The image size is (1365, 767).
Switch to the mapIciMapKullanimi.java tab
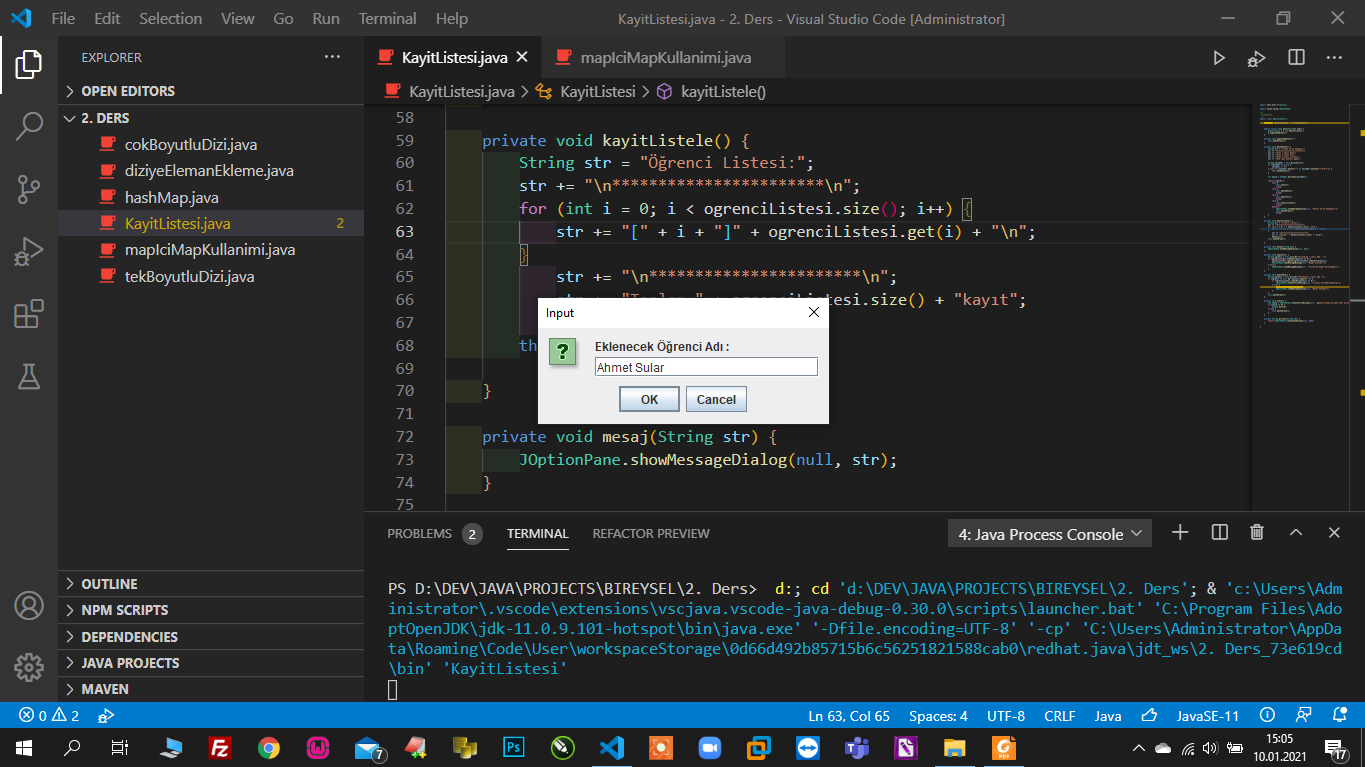[x=664, y=58]
